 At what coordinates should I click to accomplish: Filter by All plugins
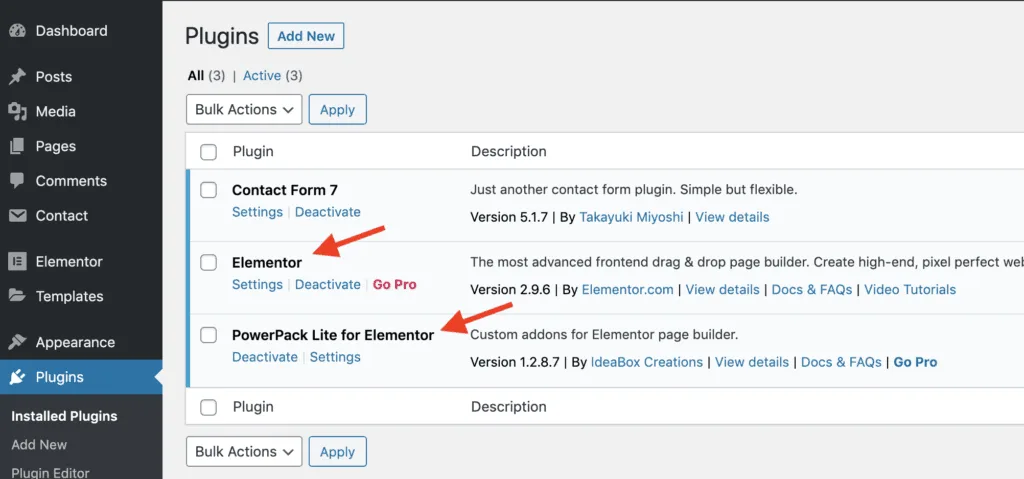[196, 76]
